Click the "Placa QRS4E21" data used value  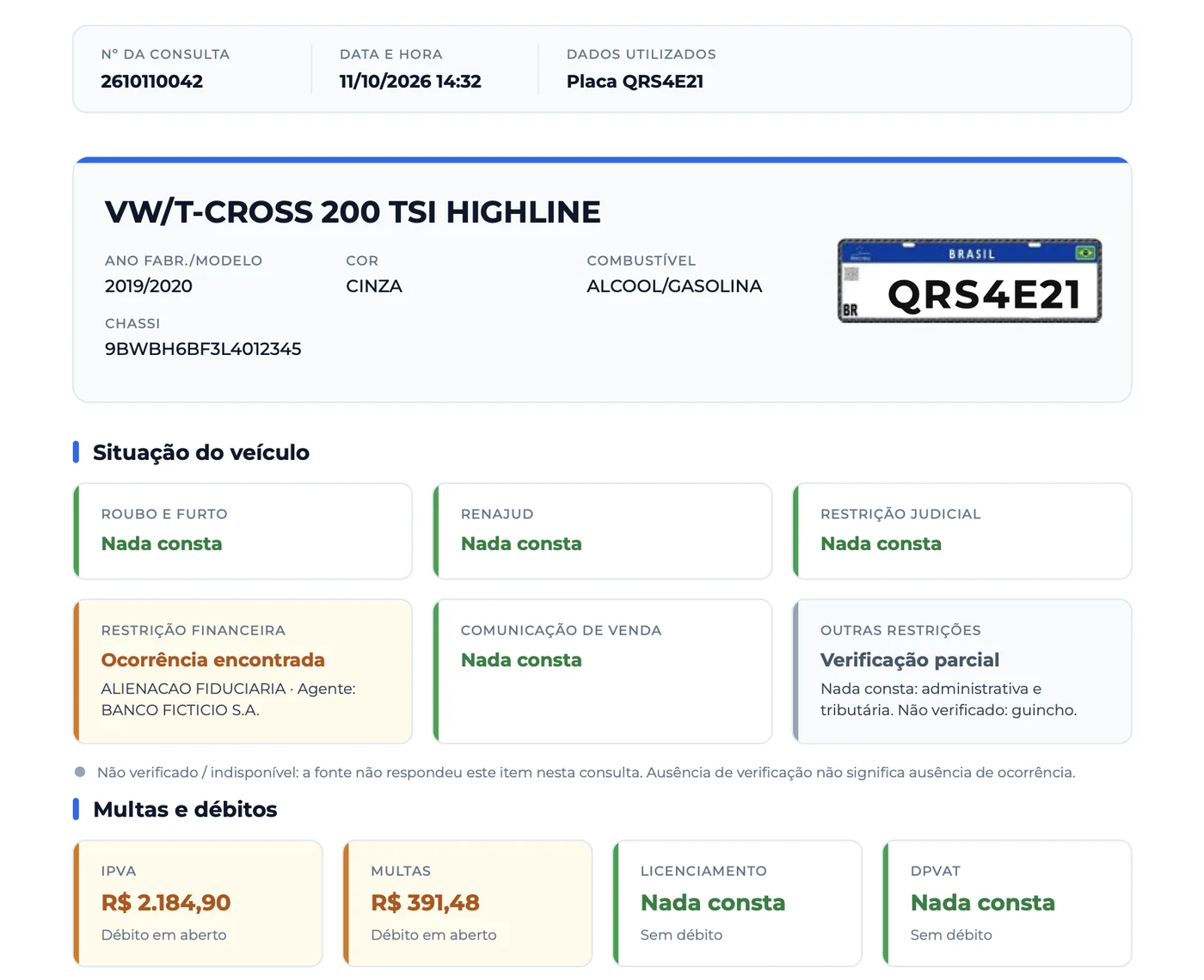[x=635, y=82]
